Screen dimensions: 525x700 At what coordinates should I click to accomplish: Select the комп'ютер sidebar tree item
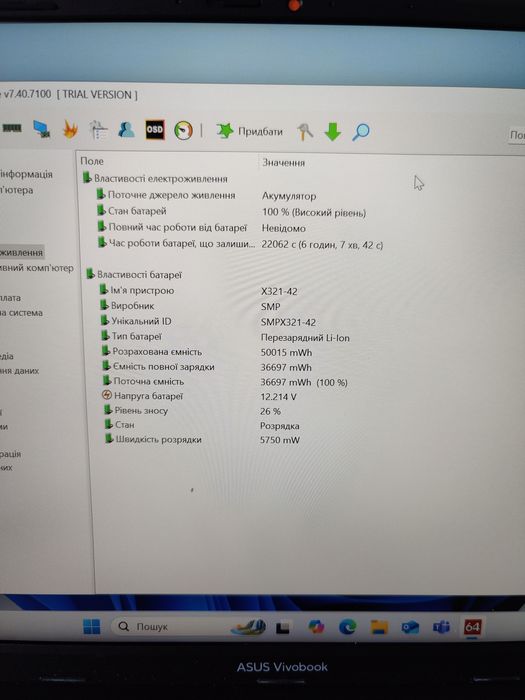(37, 268)
